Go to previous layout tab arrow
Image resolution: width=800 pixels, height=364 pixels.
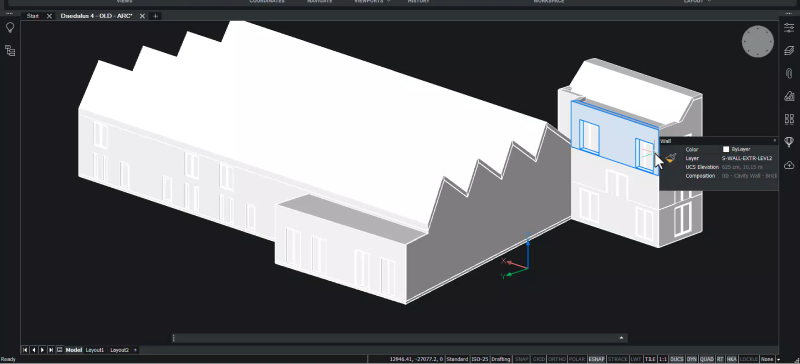(x=34, y=350)
